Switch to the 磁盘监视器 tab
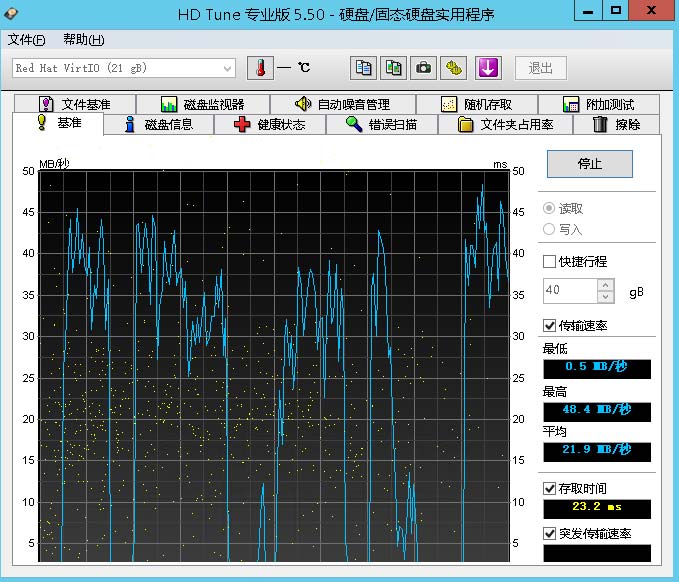 coord(203,104)
